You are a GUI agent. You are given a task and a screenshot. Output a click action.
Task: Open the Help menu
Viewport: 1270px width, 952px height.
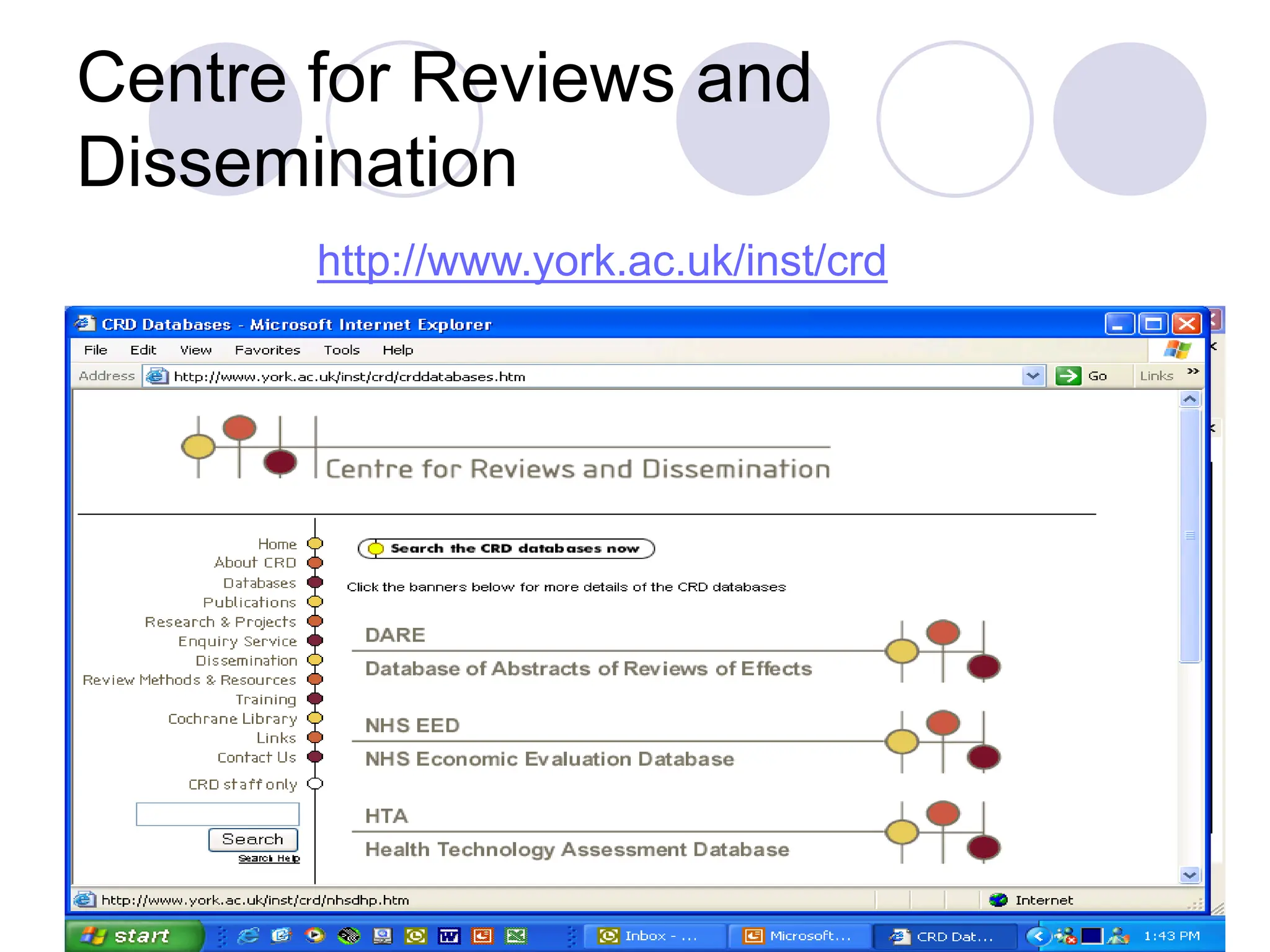click(x=397, y=350)
